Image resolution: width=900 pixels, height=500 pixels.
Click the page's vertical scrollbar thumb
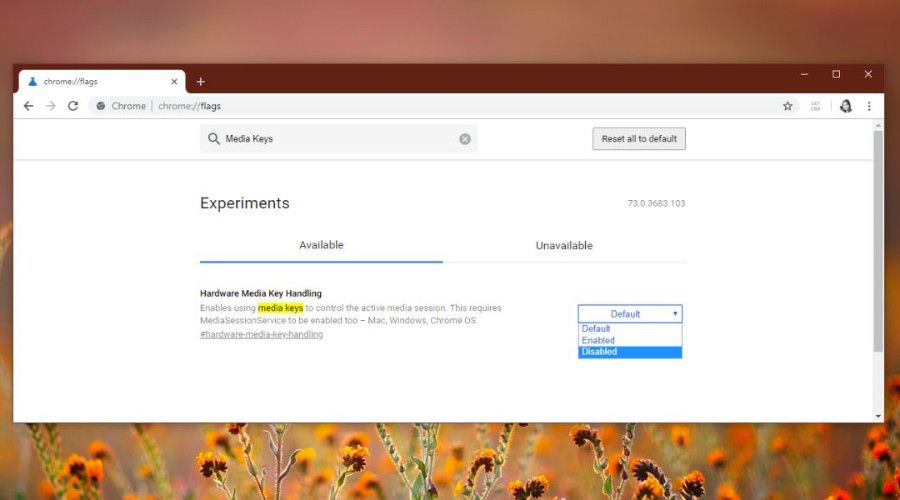[x=878, y=240]
